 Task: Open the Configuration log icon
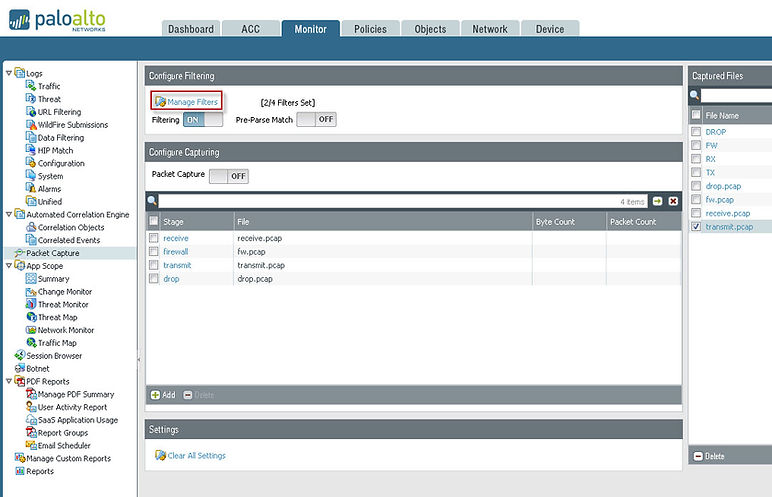tap(31, 163)
